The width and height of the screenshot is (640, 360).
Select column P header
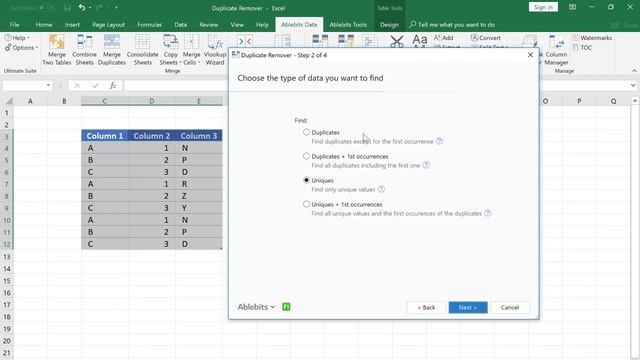click(579, 101)
